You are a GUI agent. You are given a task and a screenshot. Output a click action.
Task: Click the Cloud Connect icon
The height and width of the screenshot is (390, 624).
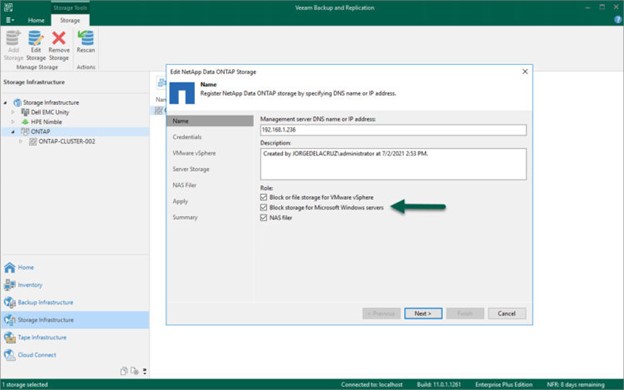point(10,355)
